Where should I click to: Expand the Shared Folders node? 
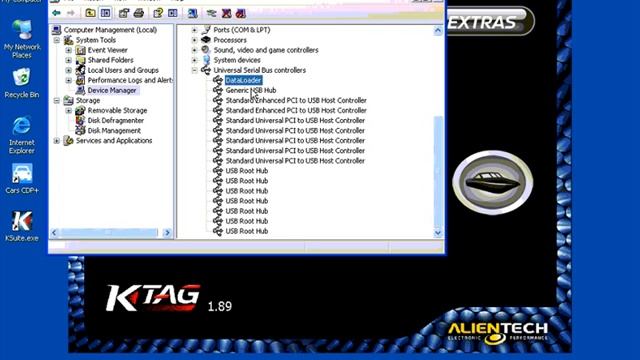[69, 60]
